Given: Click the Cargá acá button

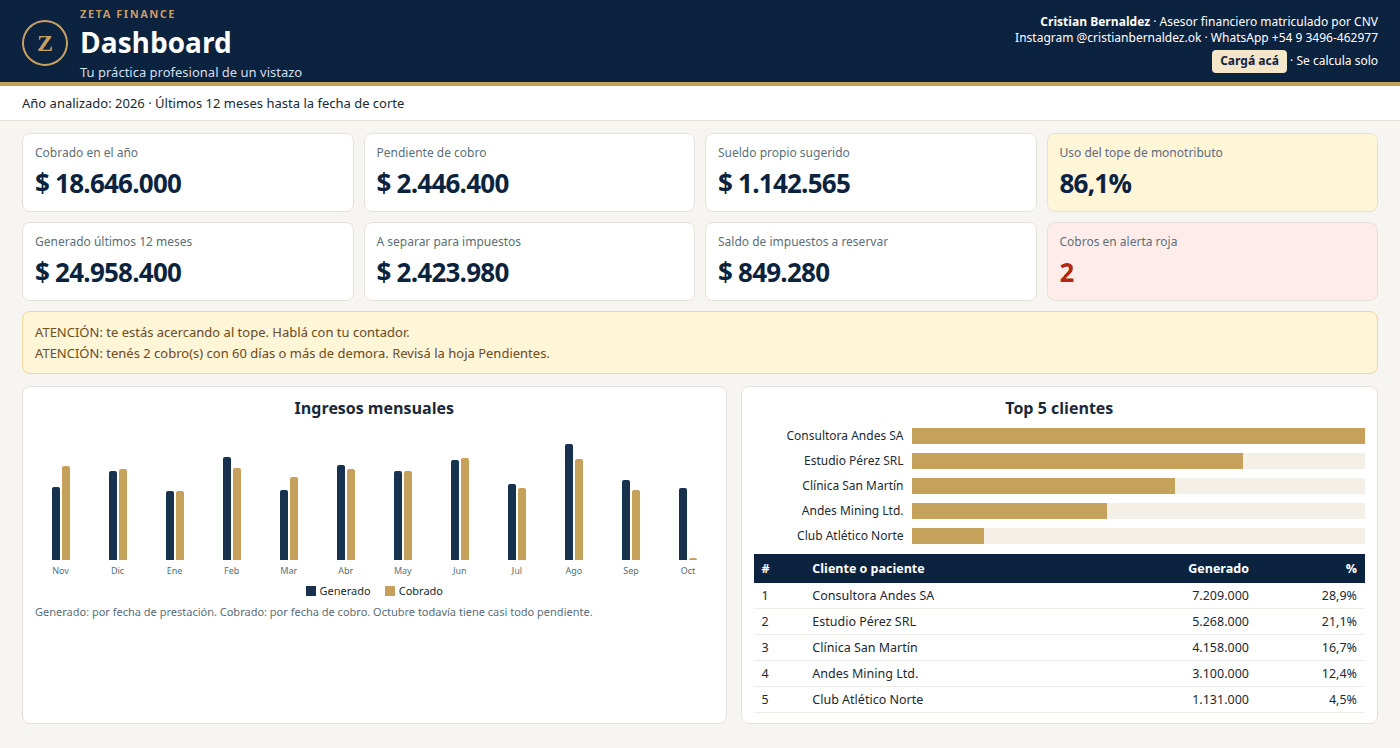Looking at the screenshot, I should [1249, 61].
